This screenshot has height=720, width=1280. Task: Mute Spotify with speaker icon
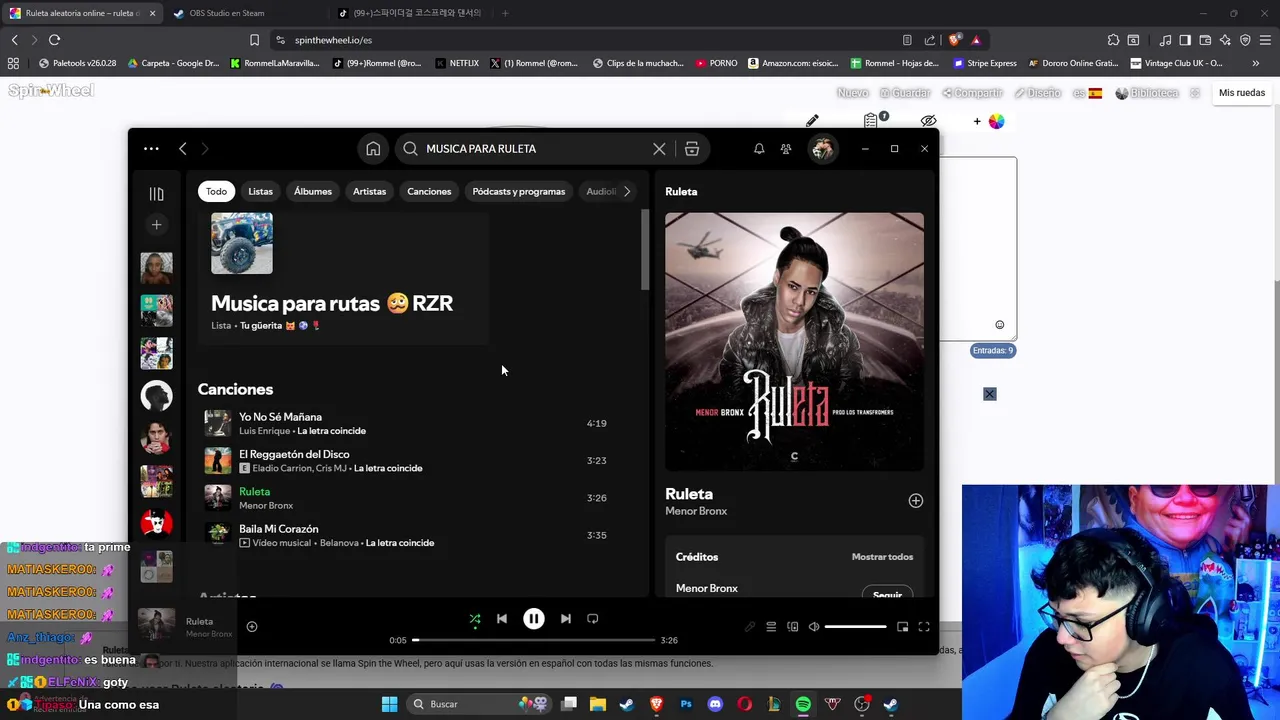coord(814,627)
